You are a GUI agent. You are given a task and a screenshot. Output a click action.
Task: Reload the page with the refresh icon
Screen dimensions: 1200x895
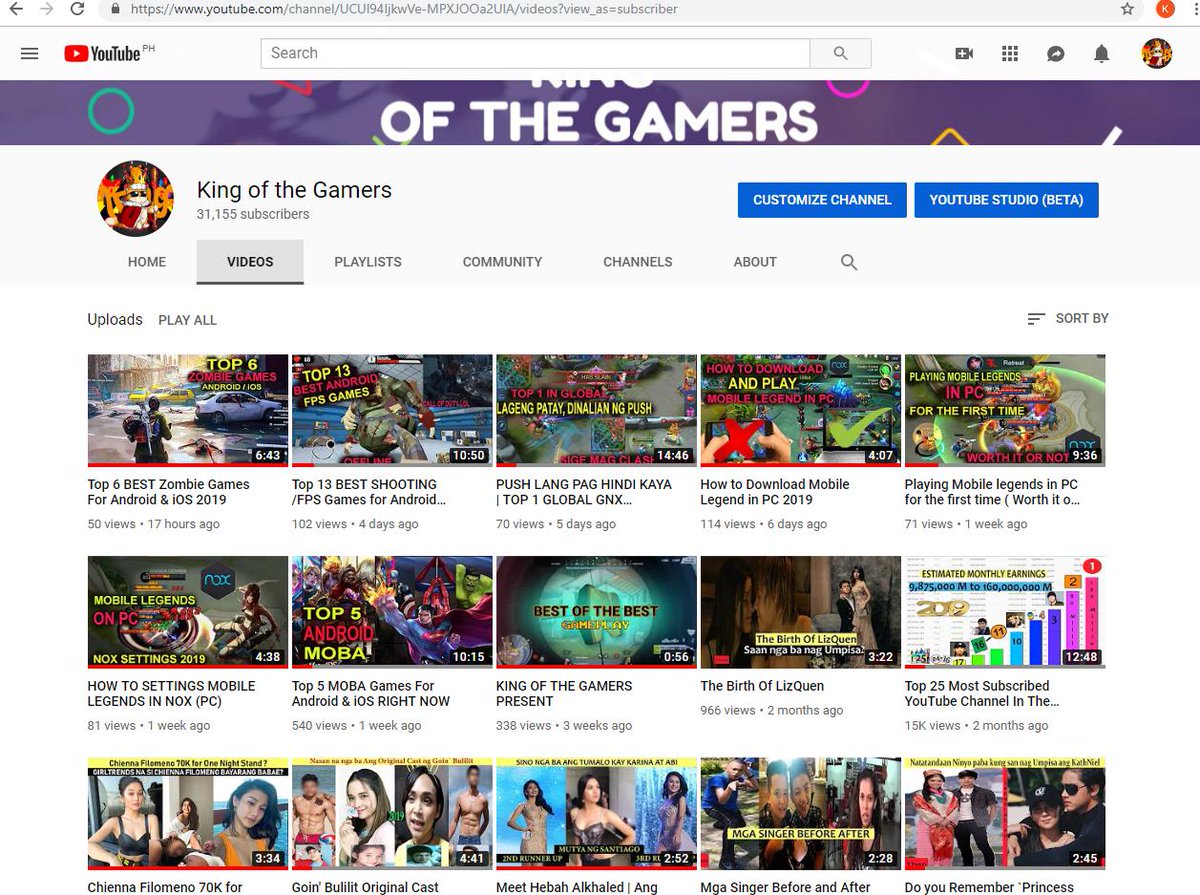78,9
